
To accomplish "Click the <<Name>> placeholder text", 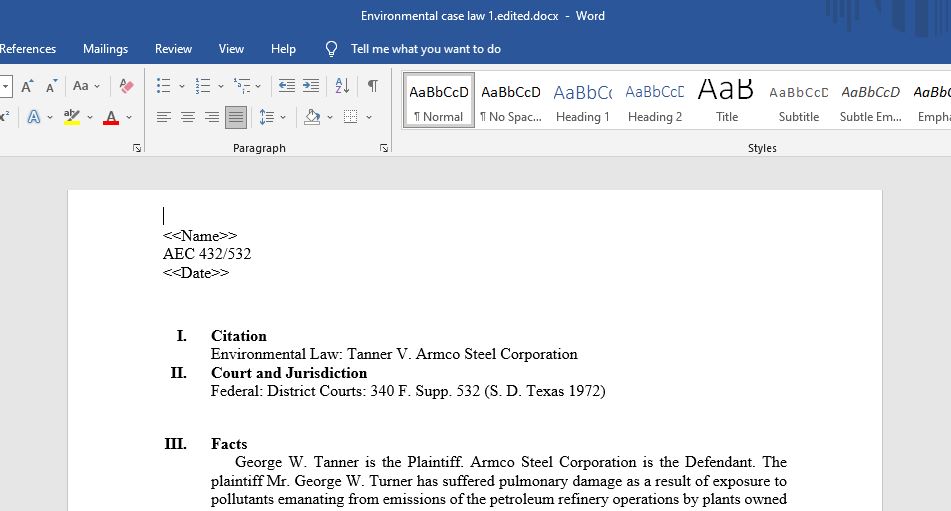I will pos(200,236).
